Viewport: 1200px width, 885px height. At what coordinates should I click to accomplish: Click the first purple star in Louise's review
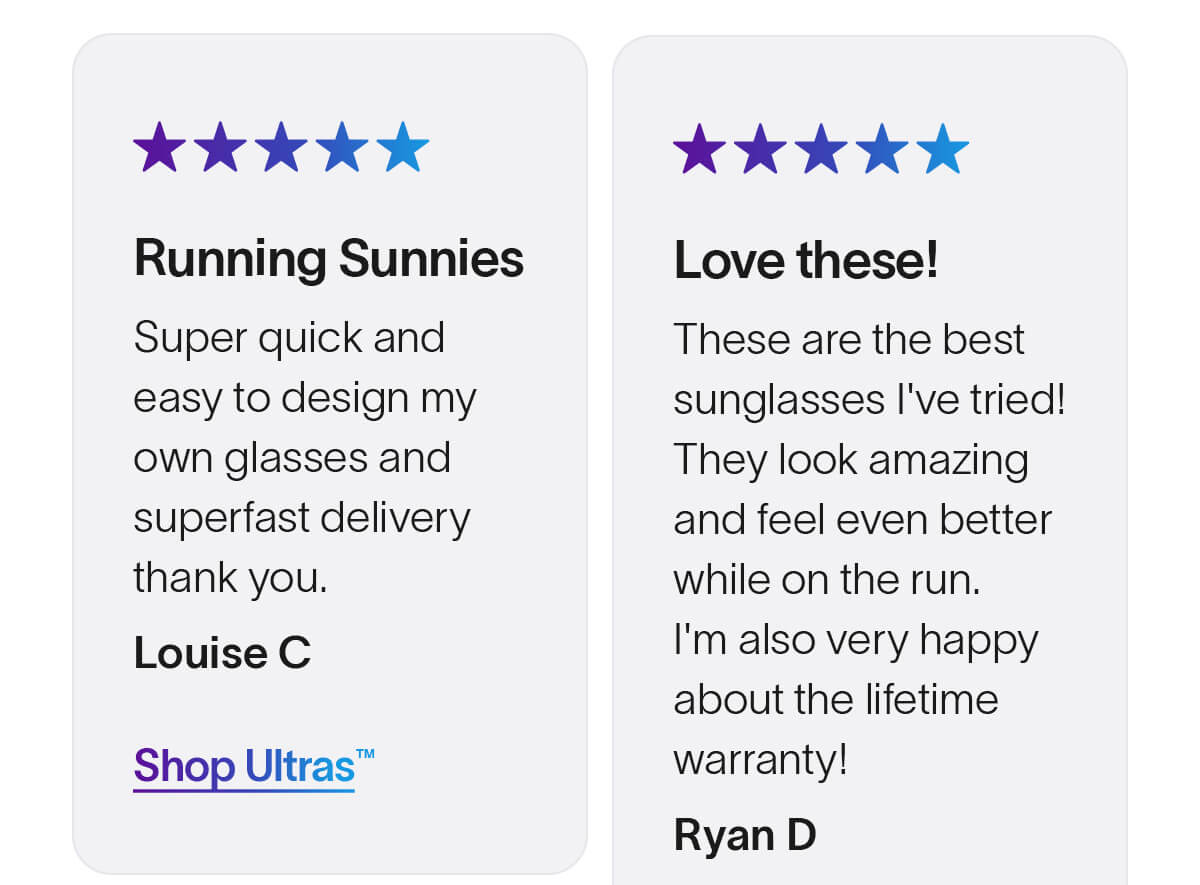pyautogui.click(x=160, y=147)
